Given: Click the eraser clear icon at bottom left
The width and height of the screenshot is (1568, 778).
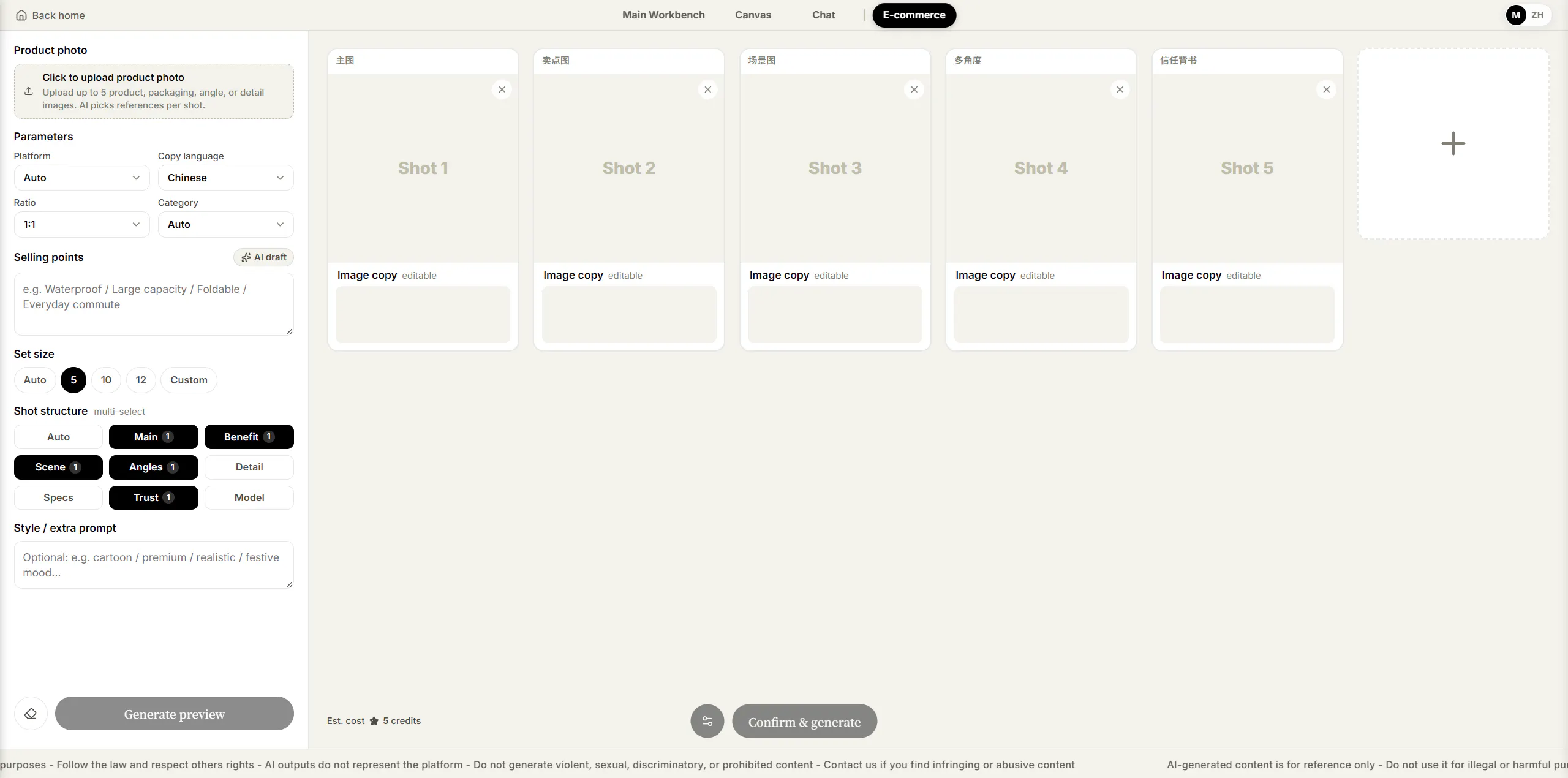Looking at the screenshot, I should (x=31, y=714).
